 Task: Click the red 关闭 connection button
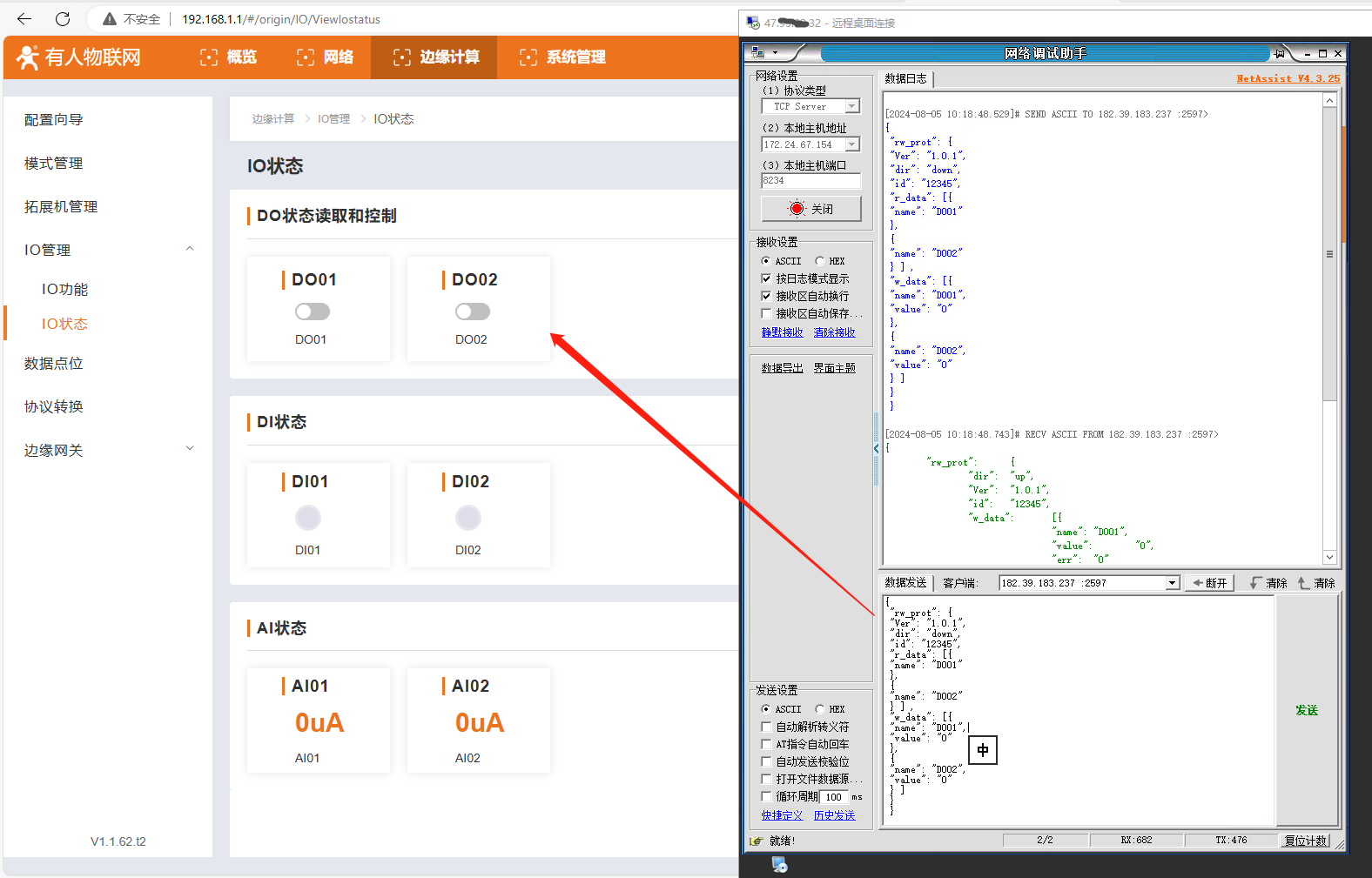click(810, 209)
